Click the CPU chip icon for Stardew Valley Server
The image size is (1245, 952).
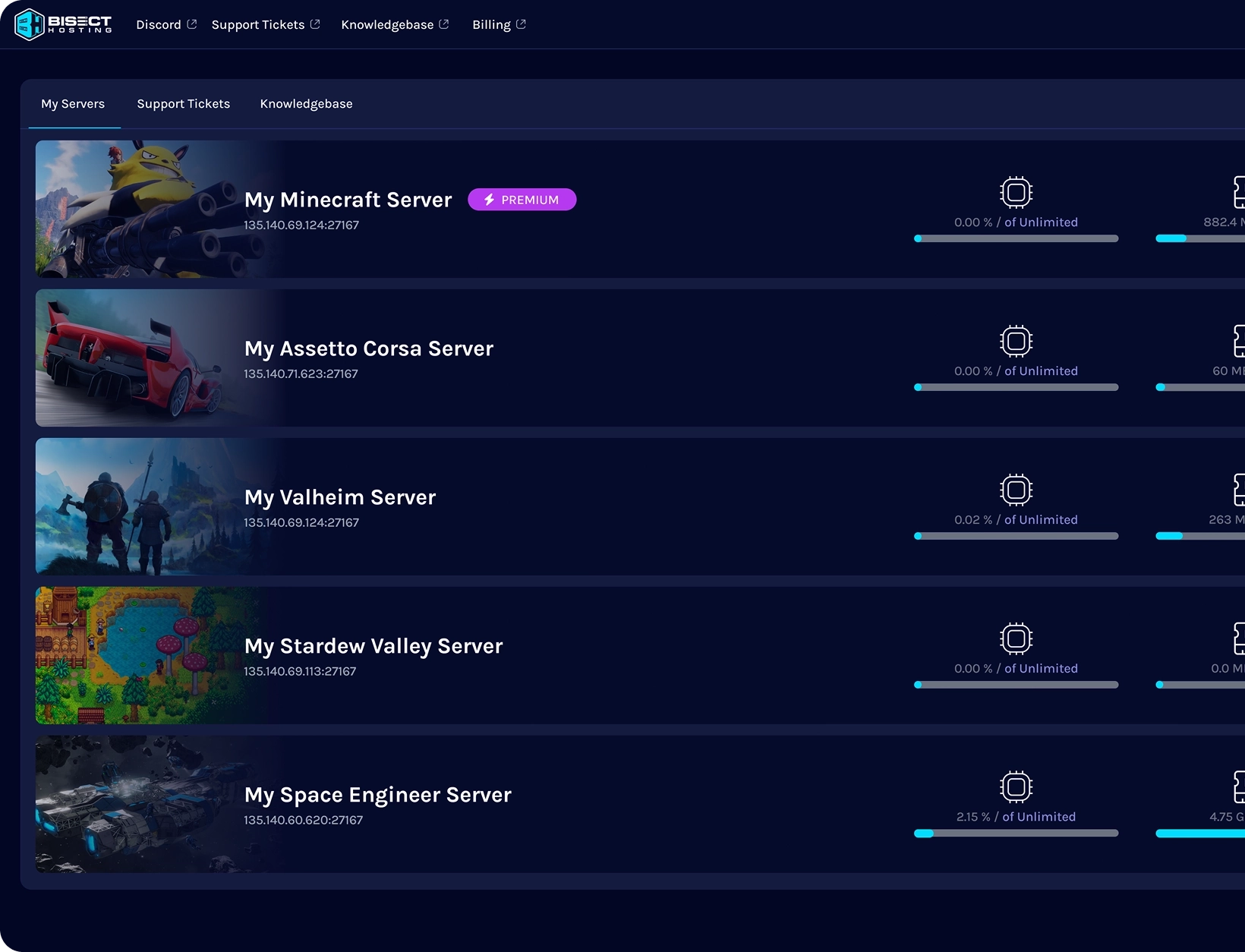[1016, 638]
